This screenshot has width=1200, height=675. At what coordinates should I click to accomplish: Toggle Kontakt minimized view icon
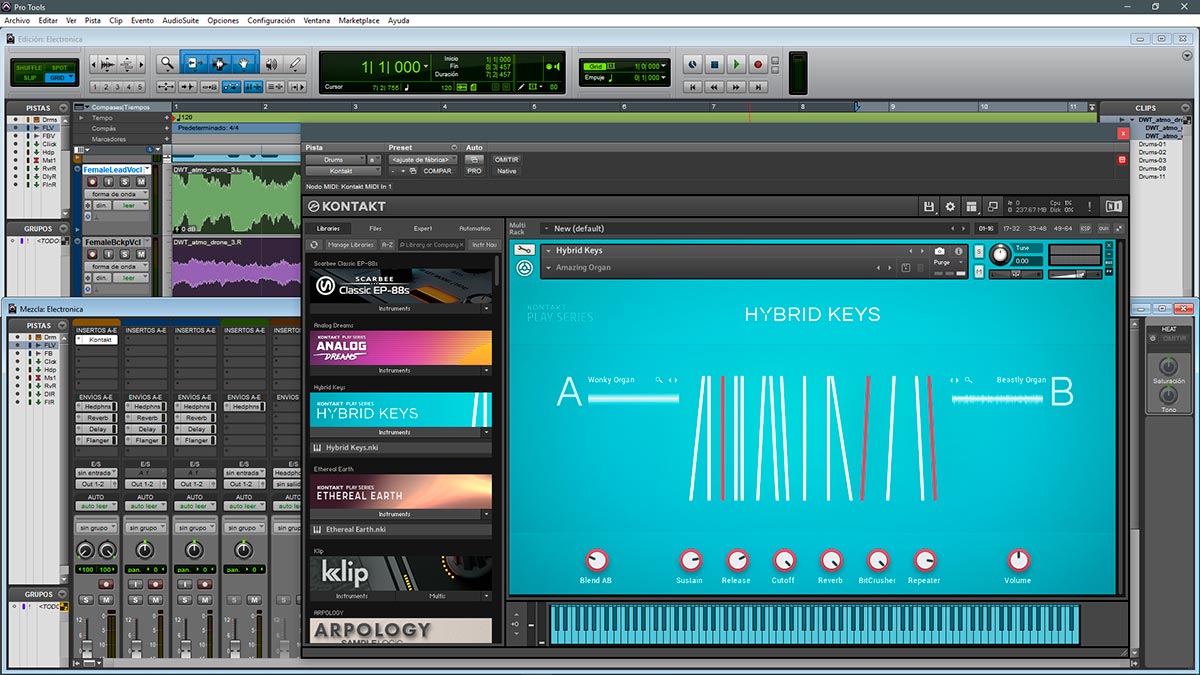point(992,207)
